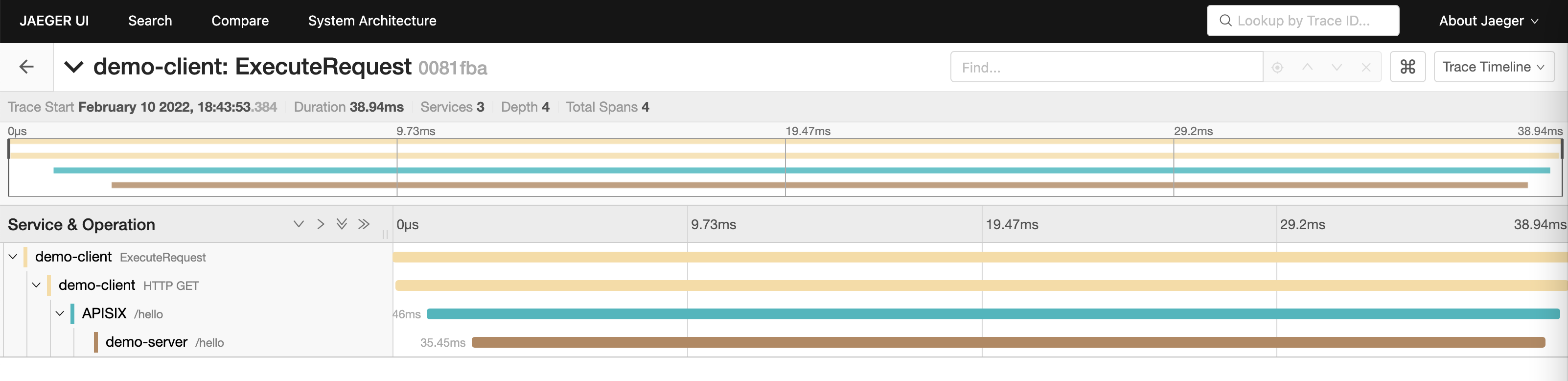
Task: Open System Architecture page
Action: tap(372, 21)
